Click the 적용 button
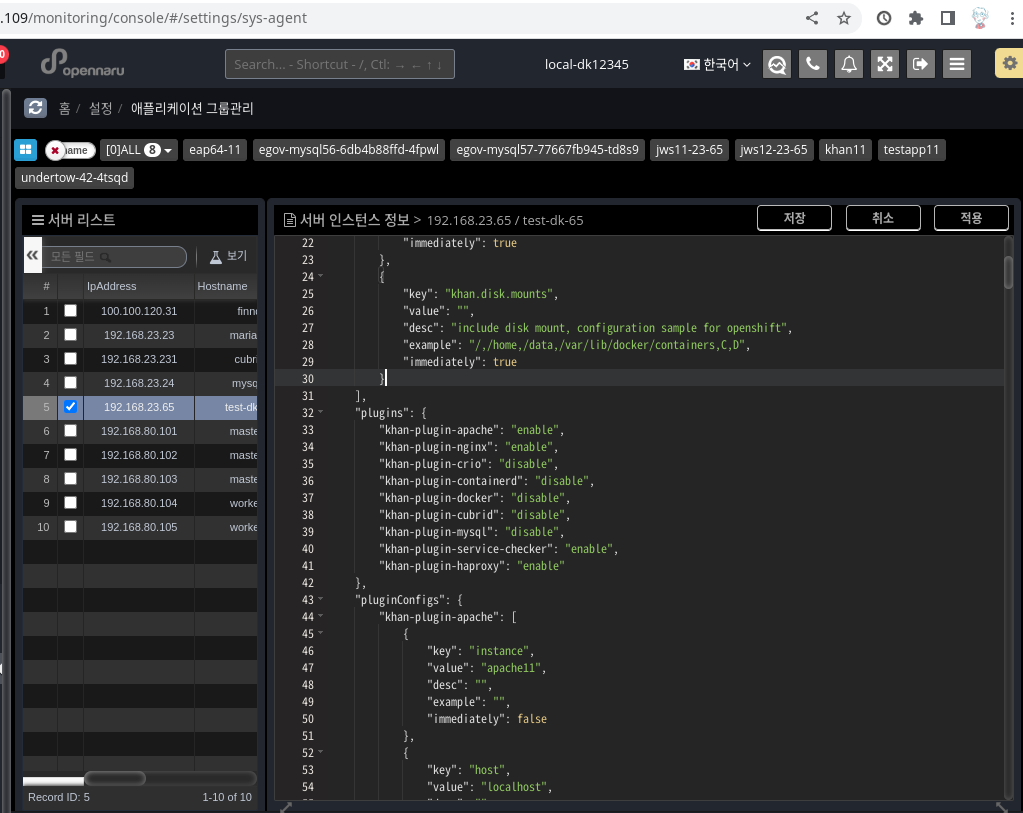 coord(971,217)
